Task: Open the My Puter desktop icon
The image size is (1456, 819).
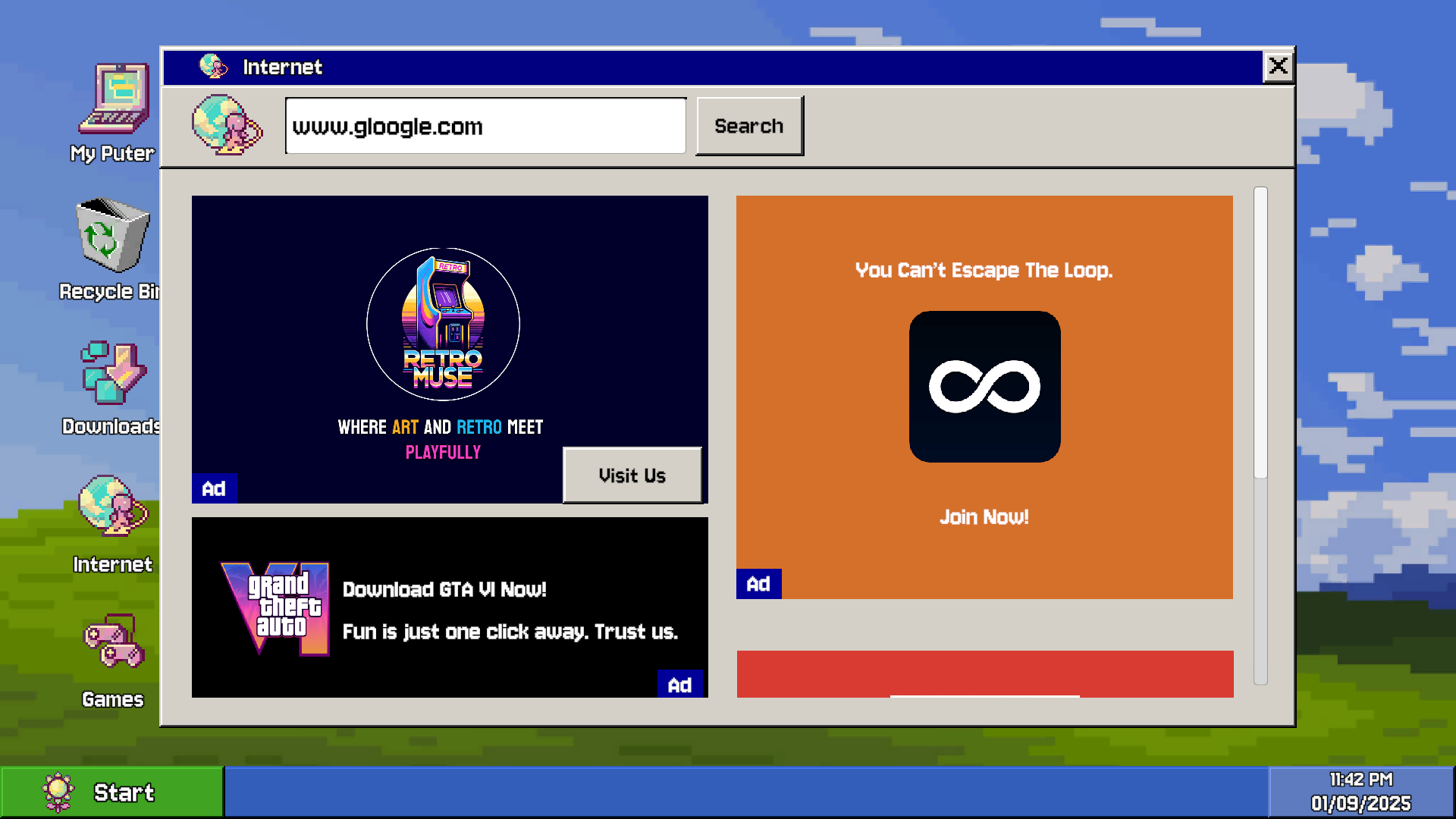Action: [x=114, y=100]
